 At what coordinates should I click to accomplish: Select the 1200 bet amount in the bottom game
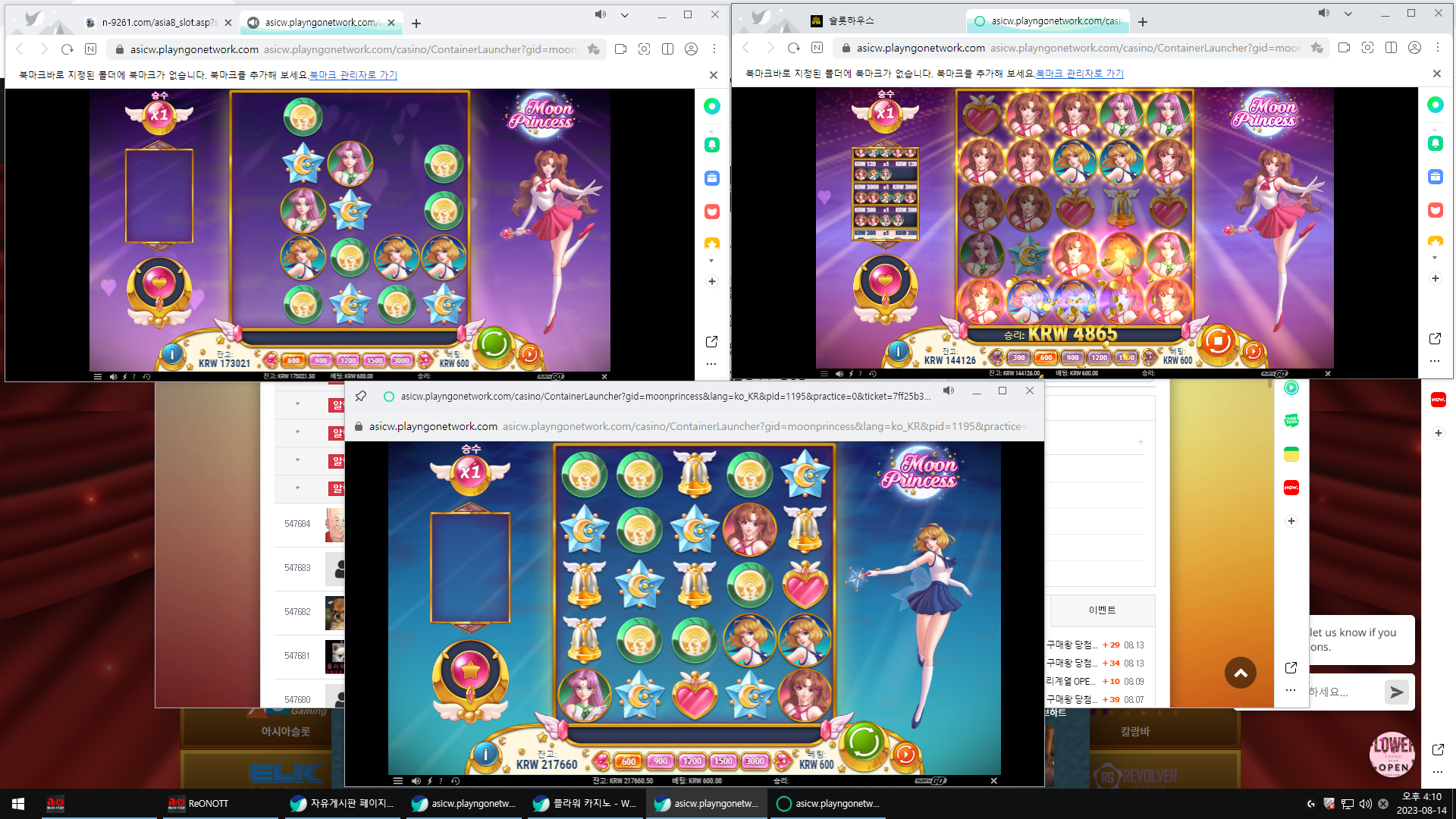pyautogui.click(x=692, y=761)
